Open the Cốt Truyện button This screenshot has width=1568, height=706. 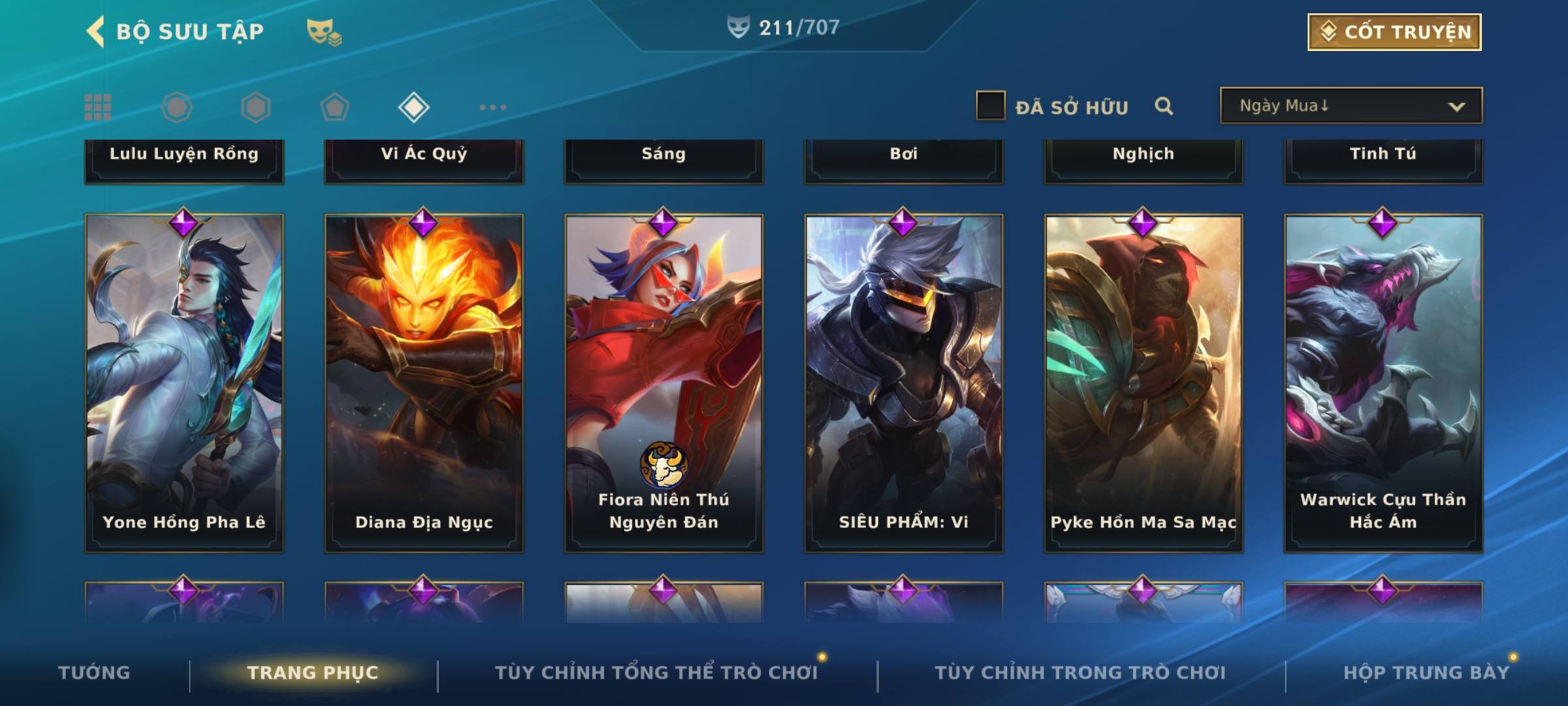click(1394, 31)
